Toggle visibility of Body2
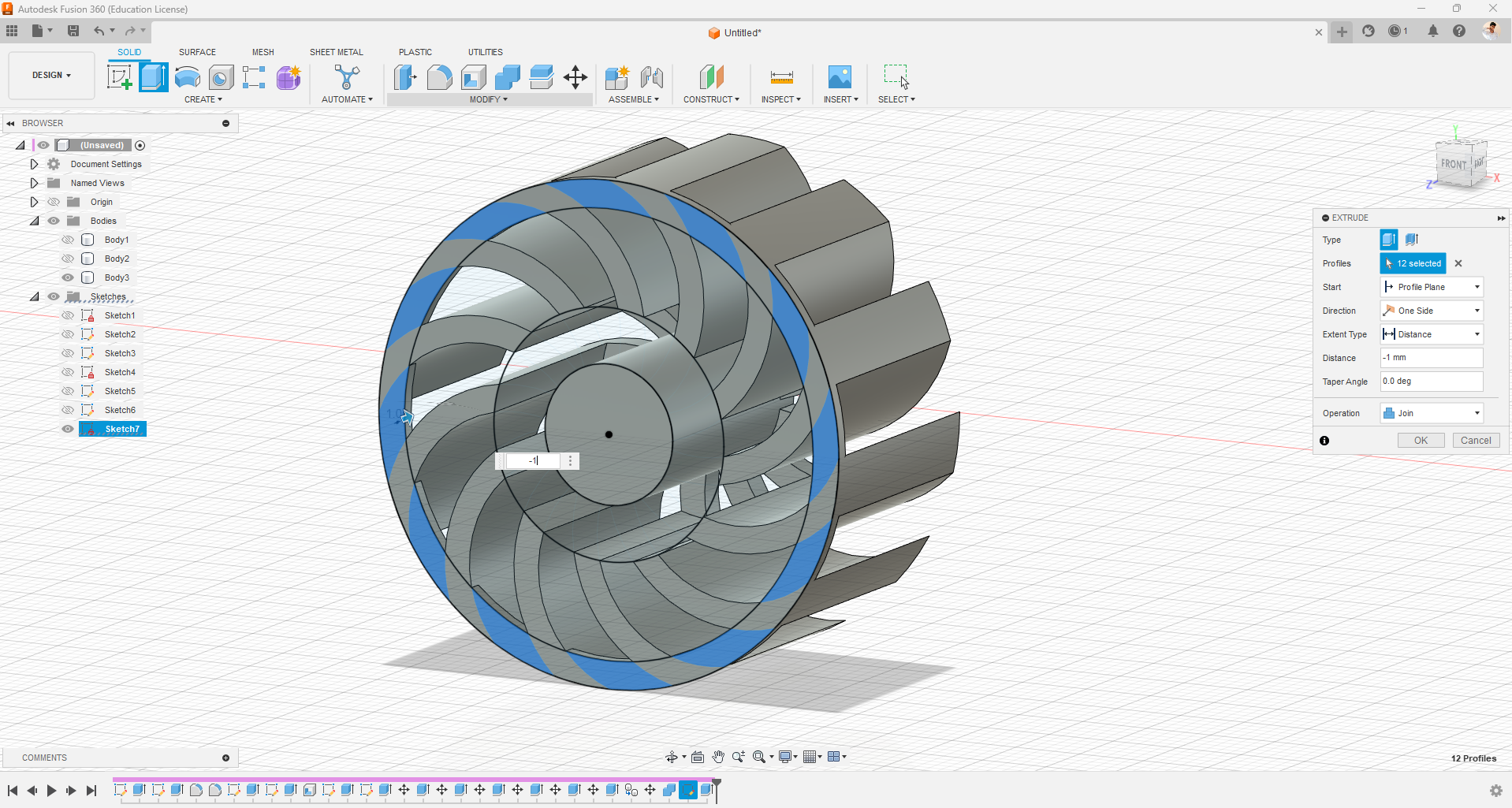 pyautogui.click(x=69, y=259)
